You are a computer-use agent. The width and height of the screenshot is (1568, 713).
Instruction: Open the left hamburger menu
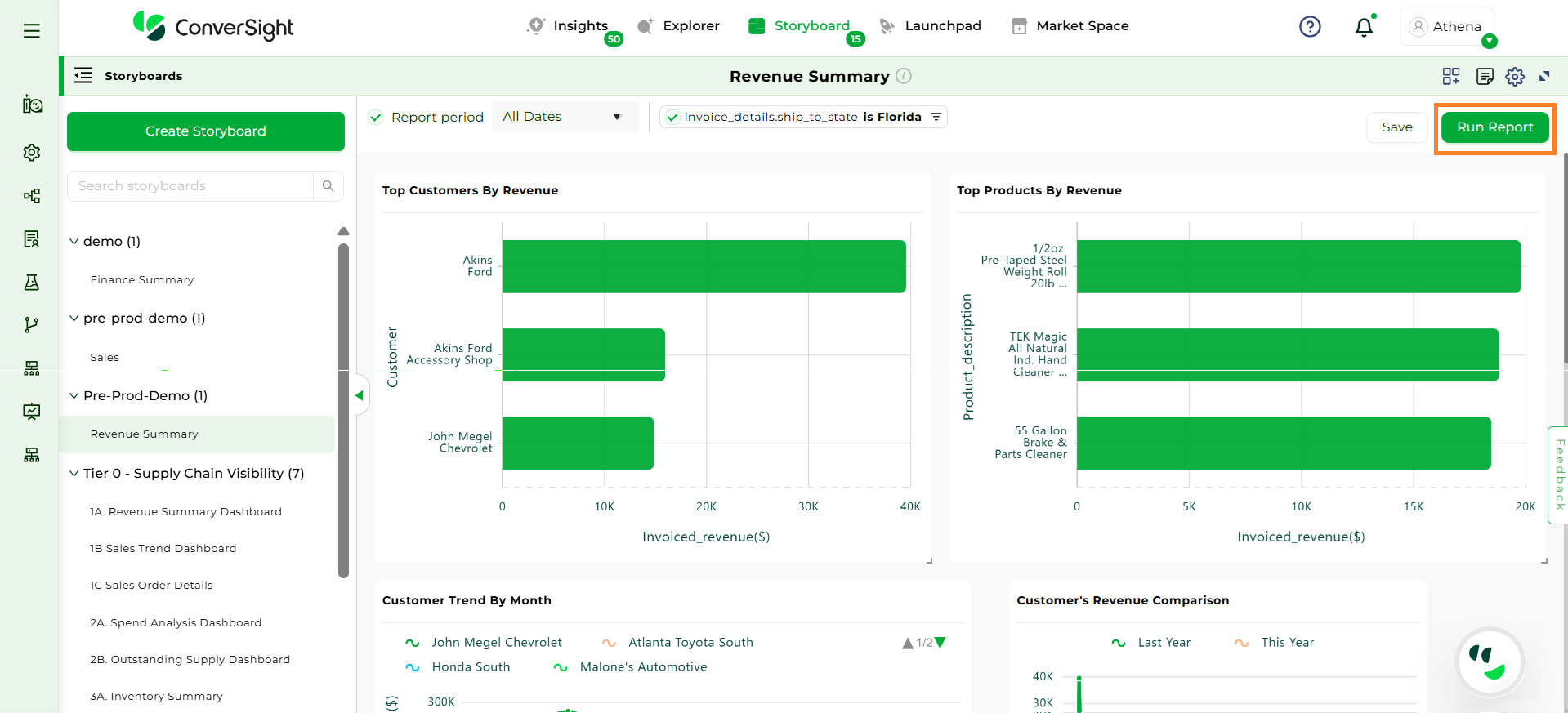point(32,31)
